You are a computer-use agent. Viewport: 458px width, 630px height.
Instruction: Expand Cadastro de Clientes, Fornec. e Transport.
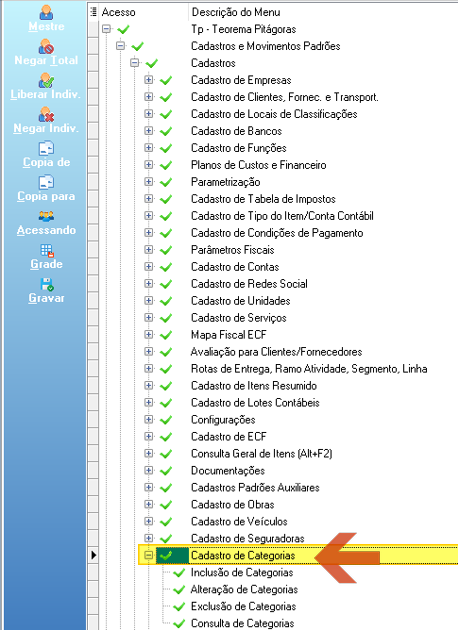coord(149,96)
